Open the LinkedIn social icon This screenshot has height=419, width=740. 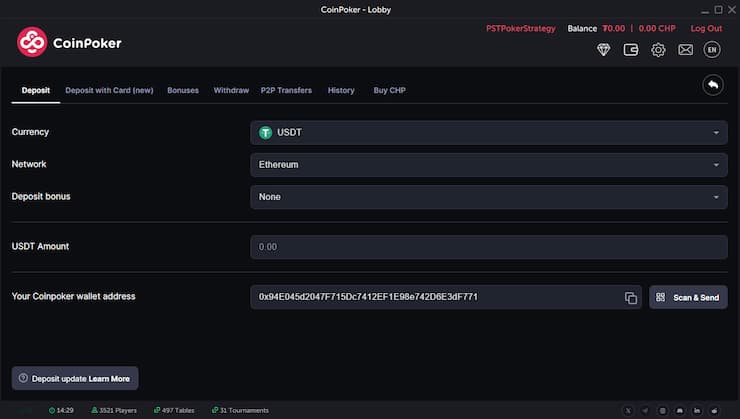coord(697,411)
